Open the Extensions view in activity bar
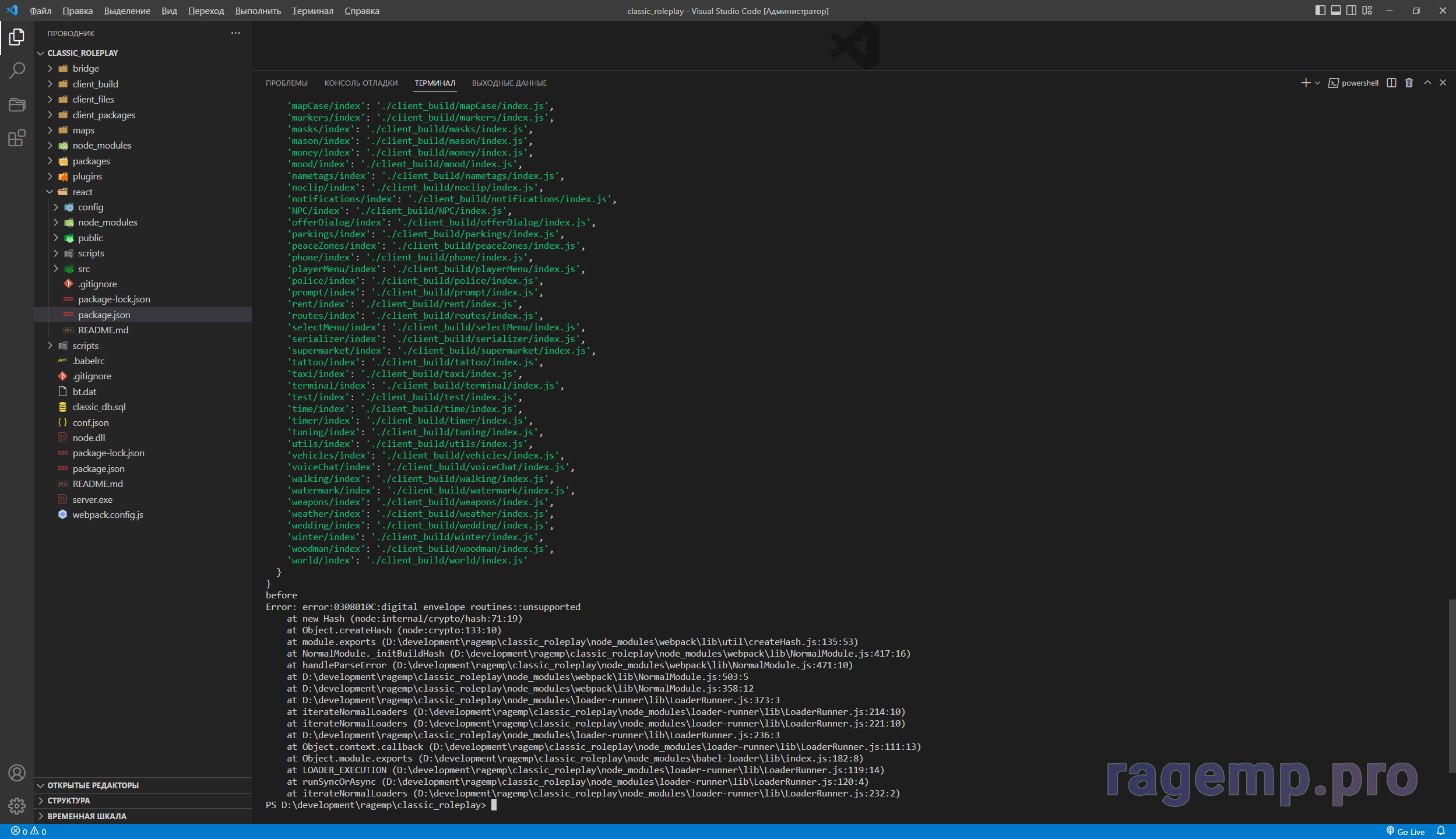The width and height of the screenshot is (1456, 839). pyautogui.click(x=17, y=139)
